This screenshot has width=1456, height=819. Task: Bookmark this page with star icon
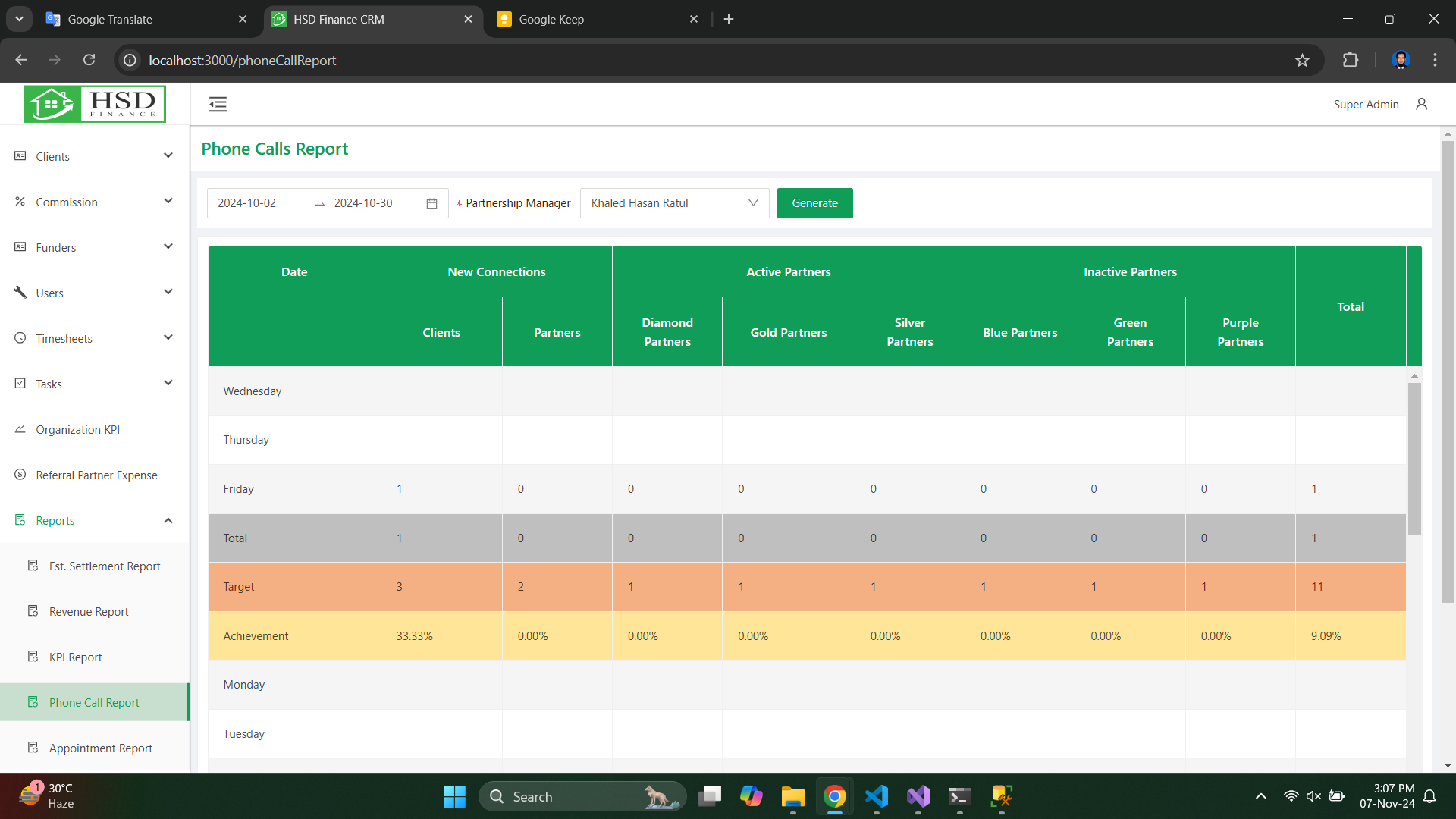coord(1302,61)
